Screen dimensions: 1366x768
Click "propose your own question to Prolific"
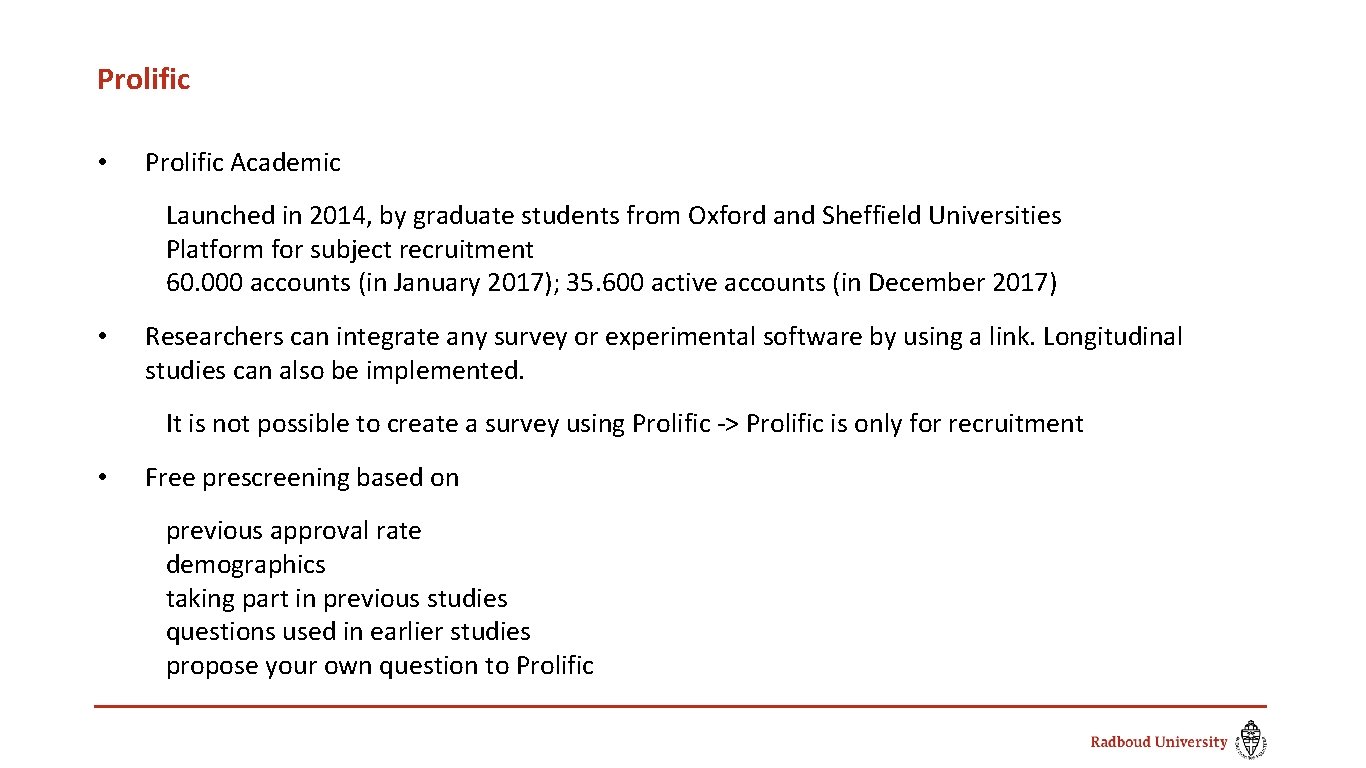[379, 666]
